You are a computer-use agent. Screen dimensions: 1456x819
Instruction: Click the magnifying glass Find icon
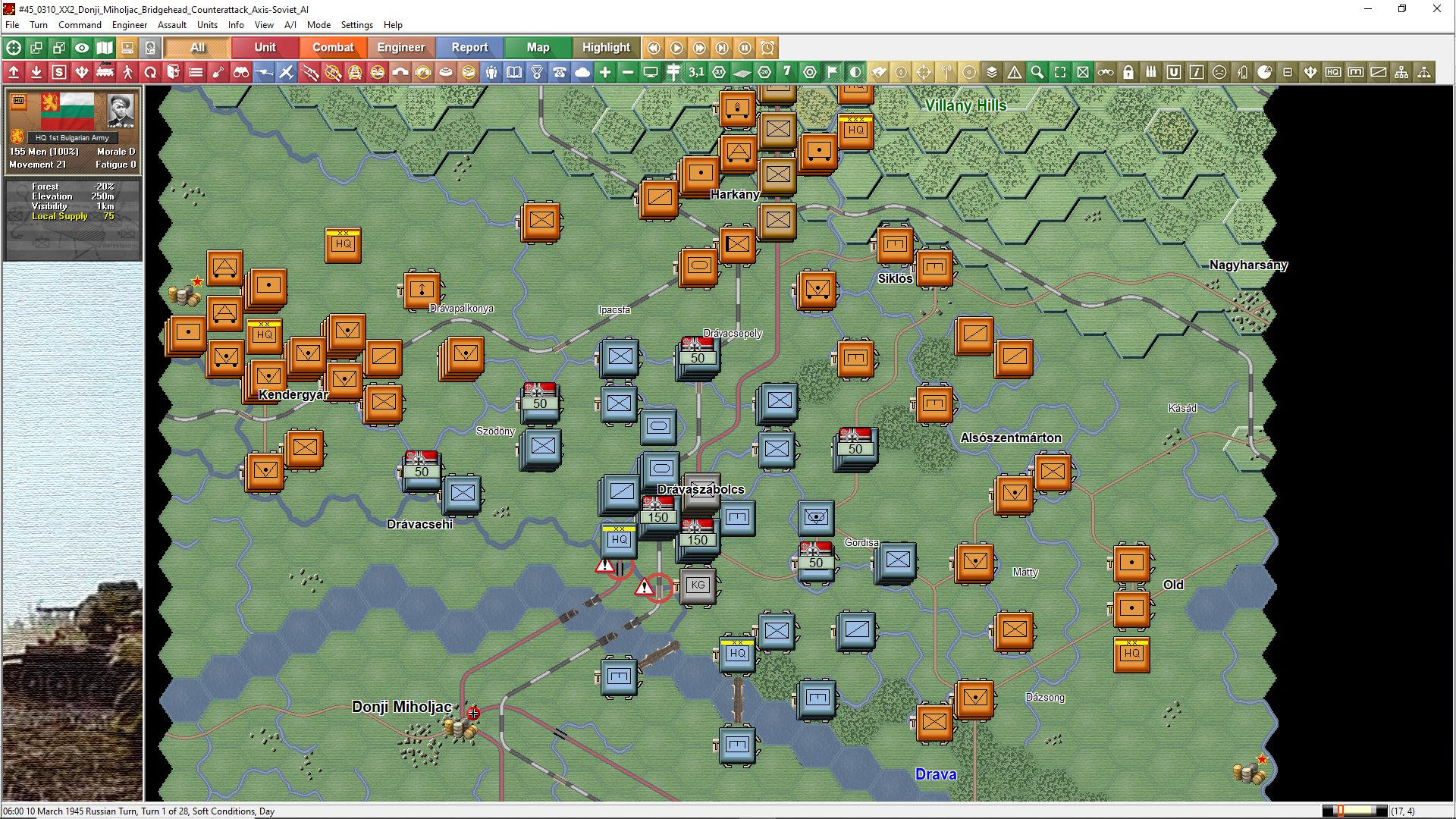(1037, 72)
